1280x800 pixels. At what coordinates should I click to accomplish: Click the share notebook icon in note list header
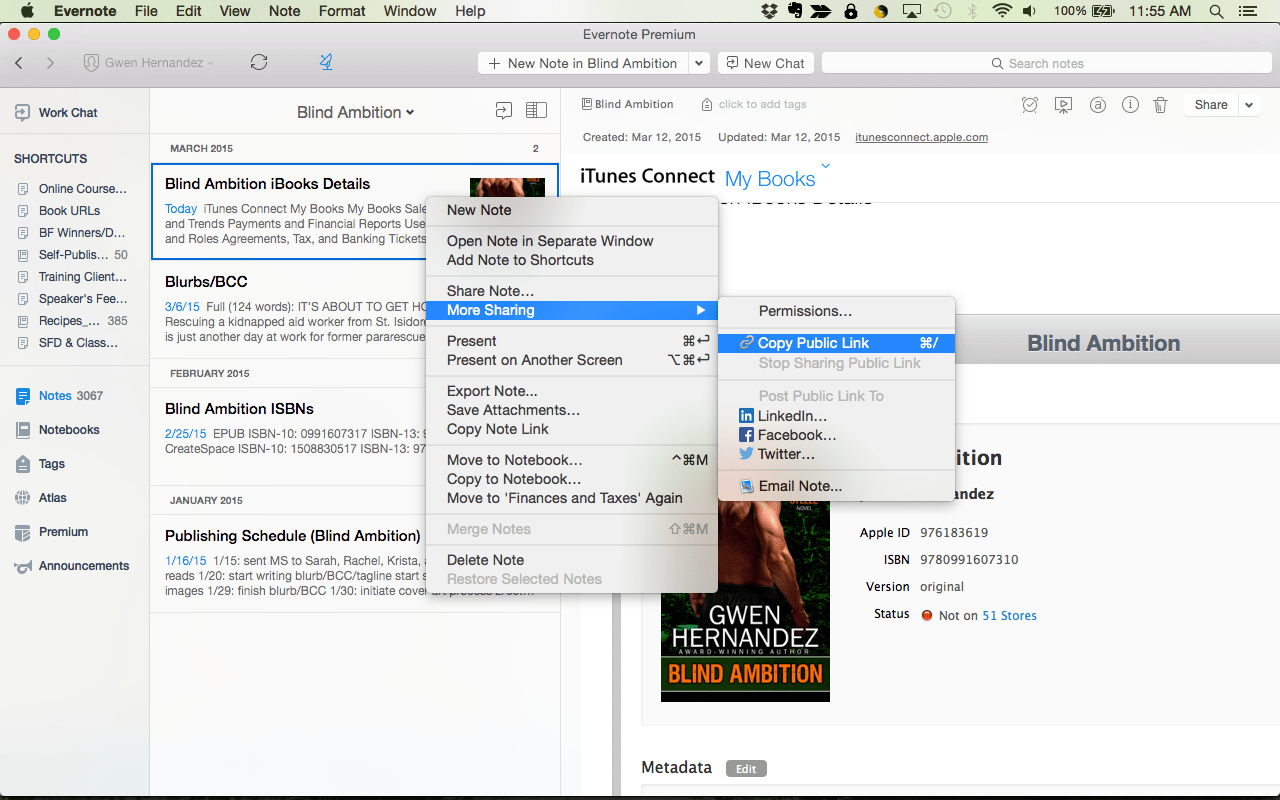point(504,111)
